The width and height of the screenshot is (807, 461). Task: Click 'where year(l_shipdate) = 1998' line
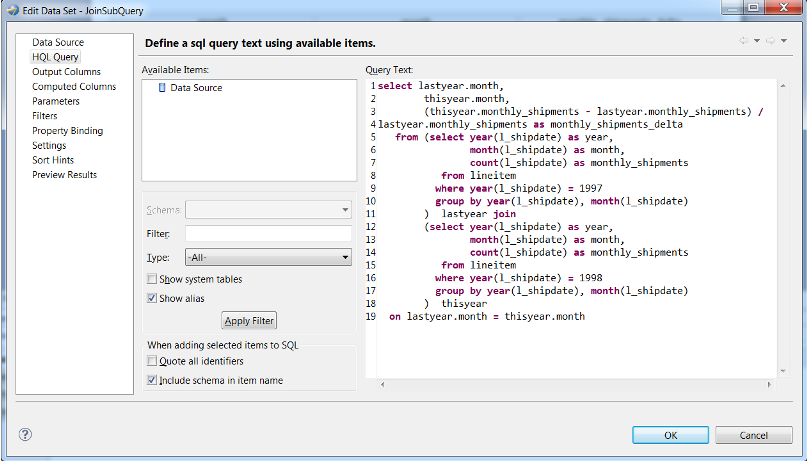[518, 278]
